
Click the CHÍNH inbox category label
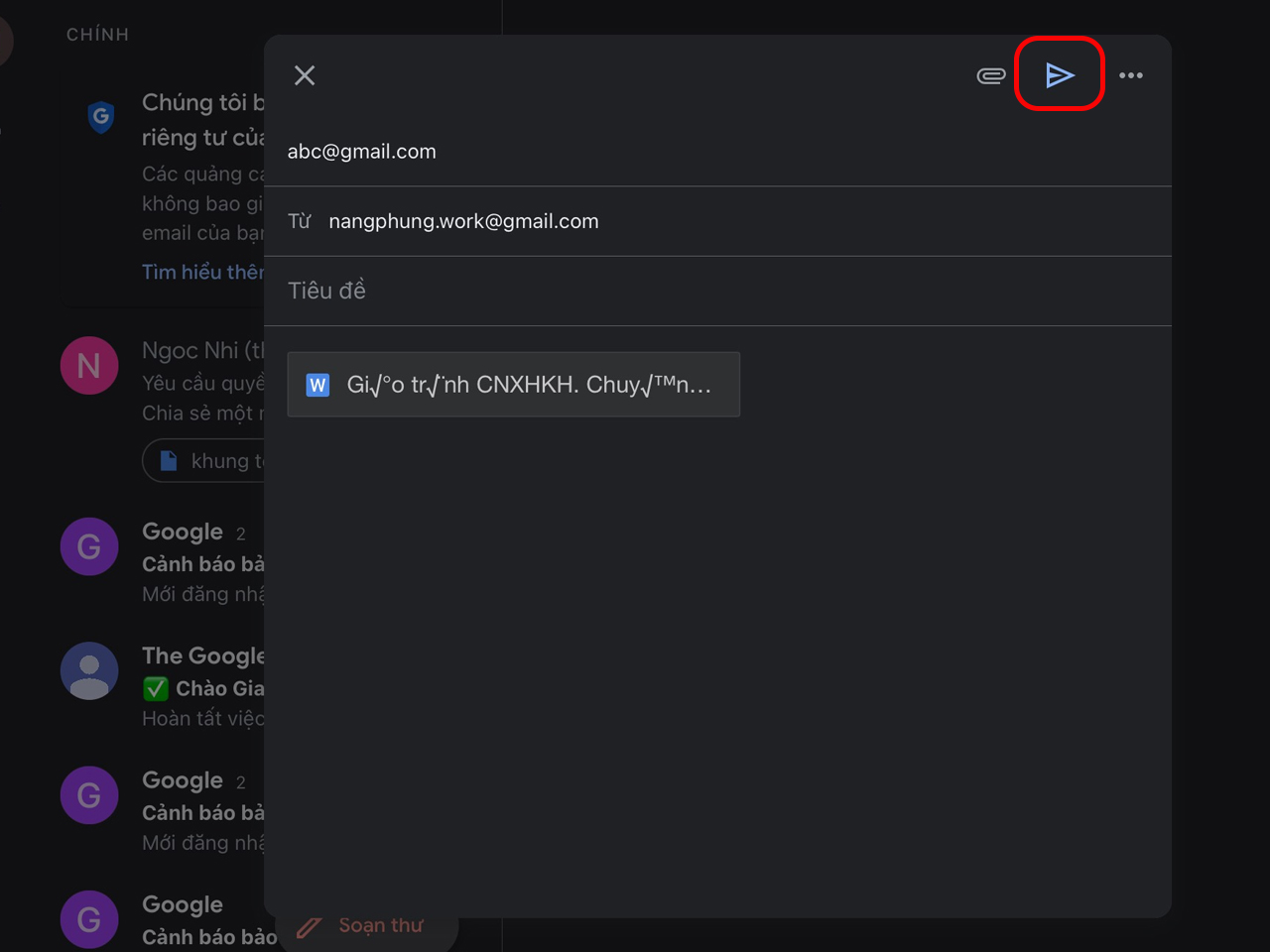(x=97, y=35)
